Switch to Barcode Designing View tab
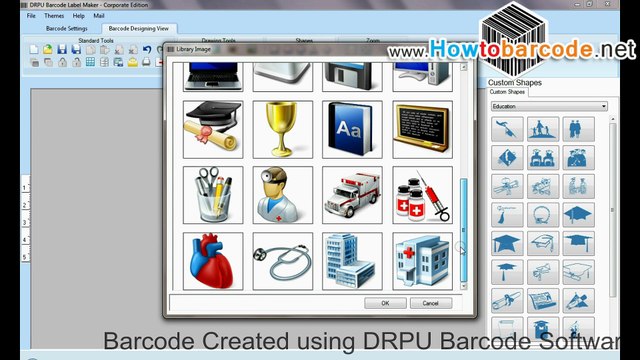This screenshot has height=360, width=640. (x=138, y=29)
